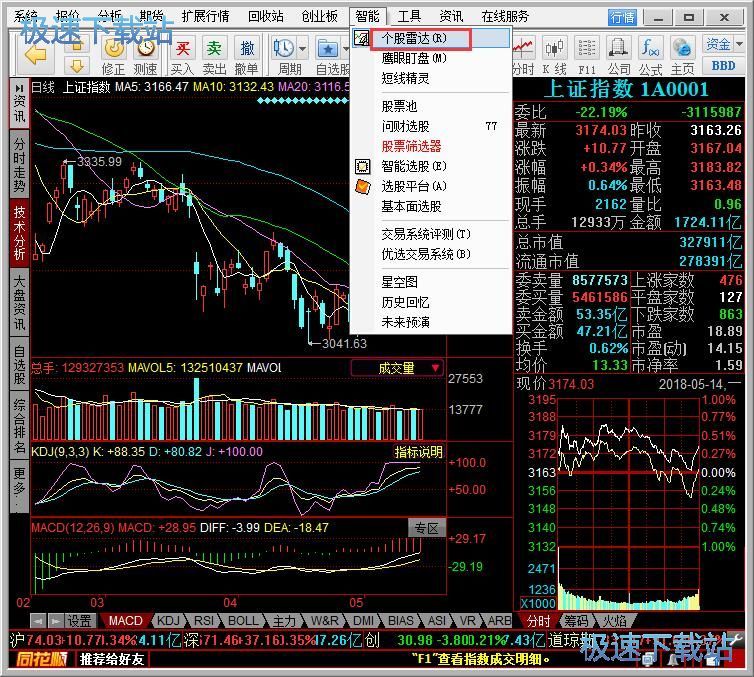Open the 工具 menu in menu bar
Screen dimensions: 754x677
(x=409, y=16)
